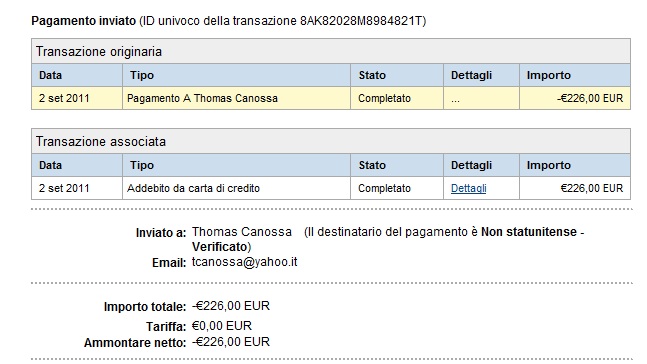The image size is (647, 364).
Task: Click the email address tcanossa@yahoo.it
Action: pyautogui.click(x=244, y=262)
